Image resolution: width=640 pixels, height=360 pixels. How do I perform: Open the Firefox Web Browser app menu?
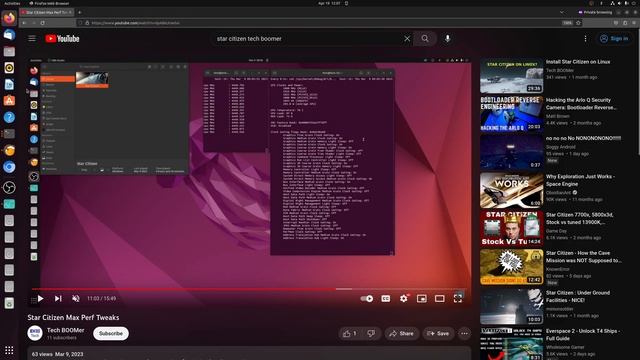click(49, 3)
